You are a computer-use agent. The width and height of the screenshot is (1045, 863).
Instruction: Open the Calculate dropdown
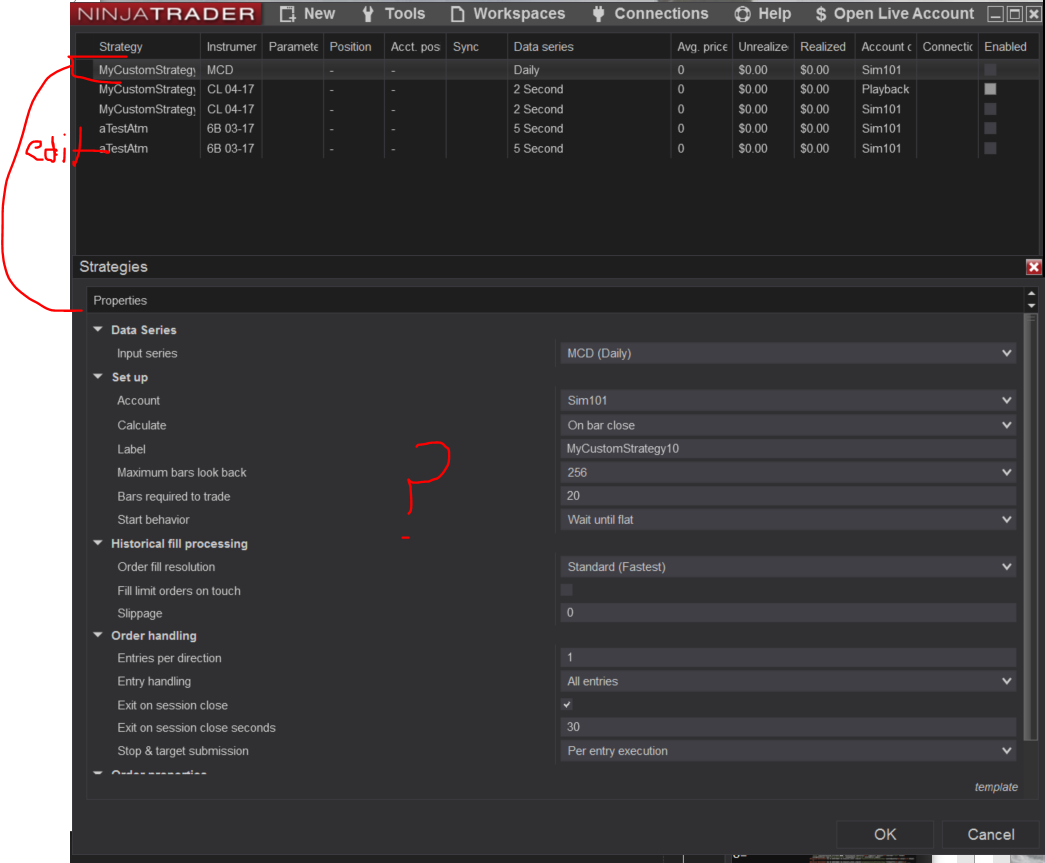coord(788,425)
